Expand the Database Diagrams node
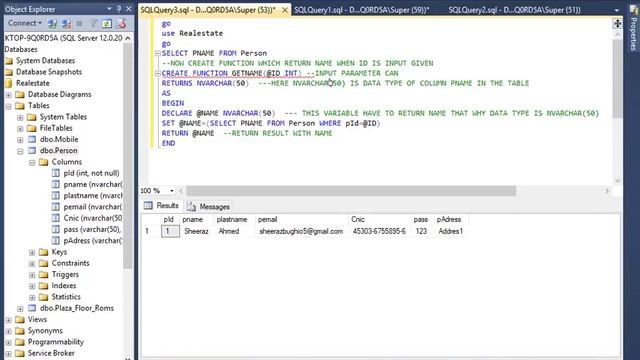 [x=9, y=95]
